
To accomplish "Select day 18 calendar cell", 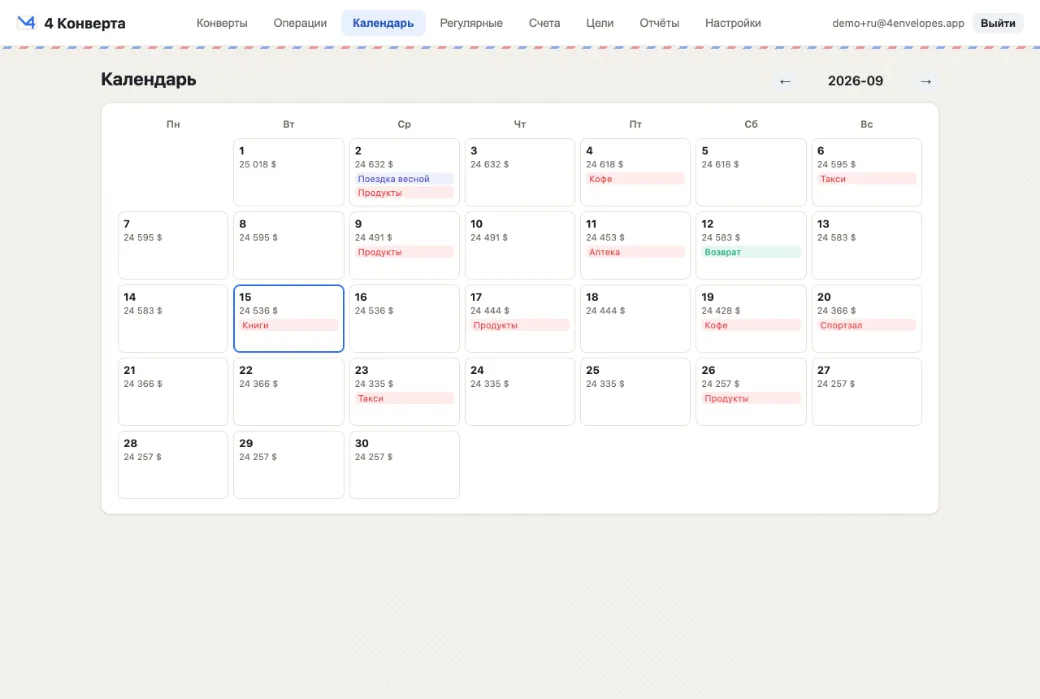I will pyautogui.click(x=635, y=318).
